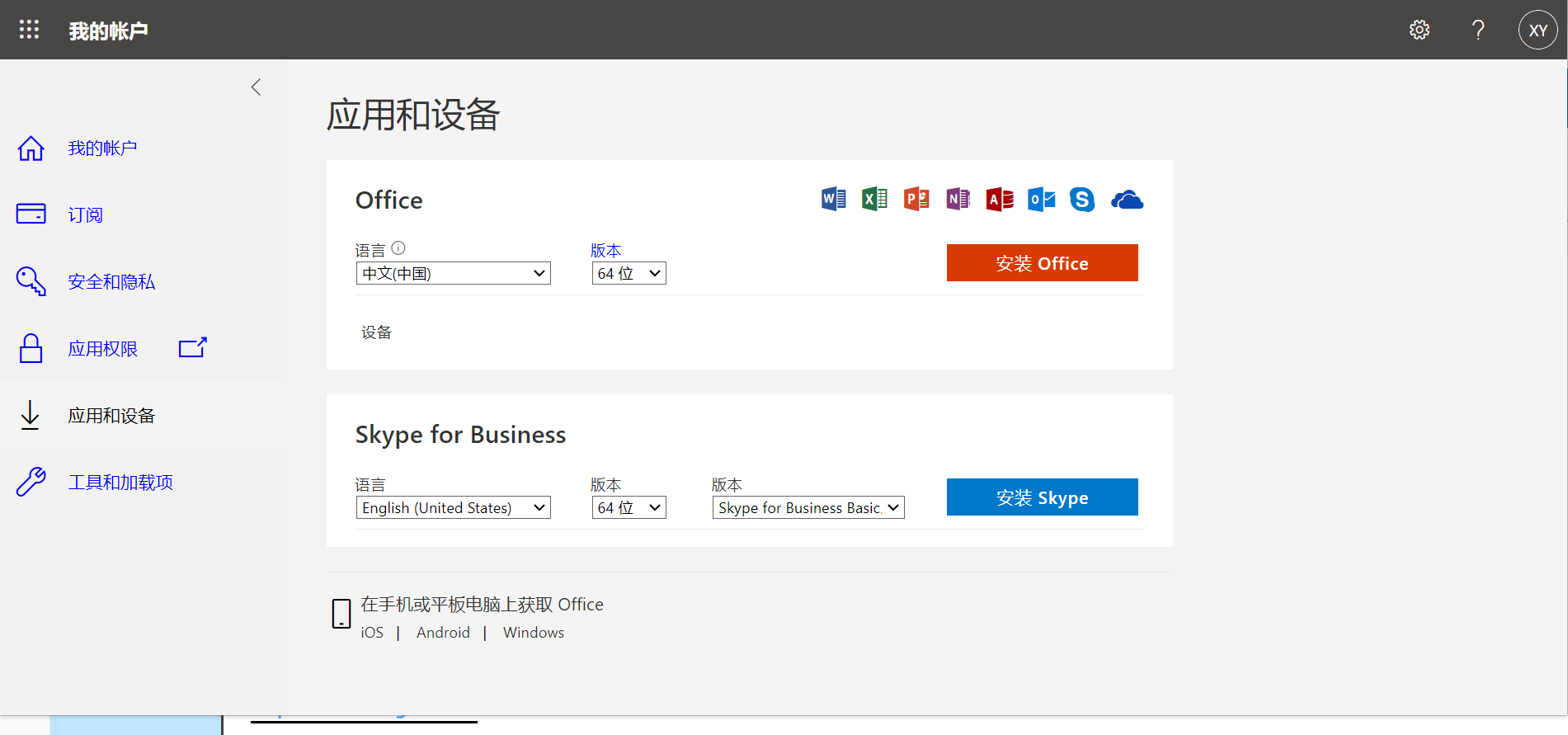Click the OneDrive cloud icon

(x=1127, y=200)
